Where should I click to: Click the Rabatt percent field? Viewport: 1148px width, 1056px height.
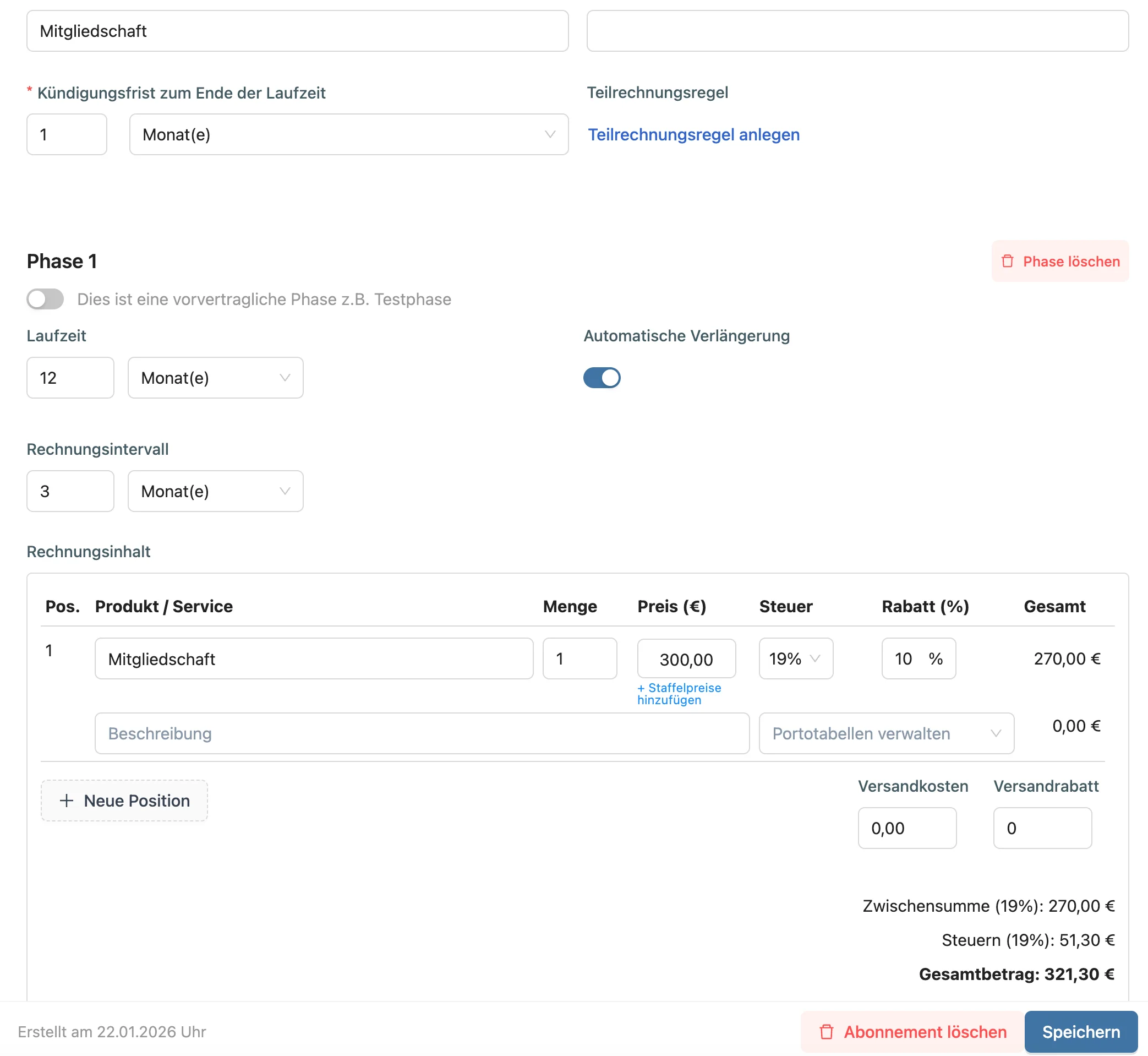click(919, 658)
